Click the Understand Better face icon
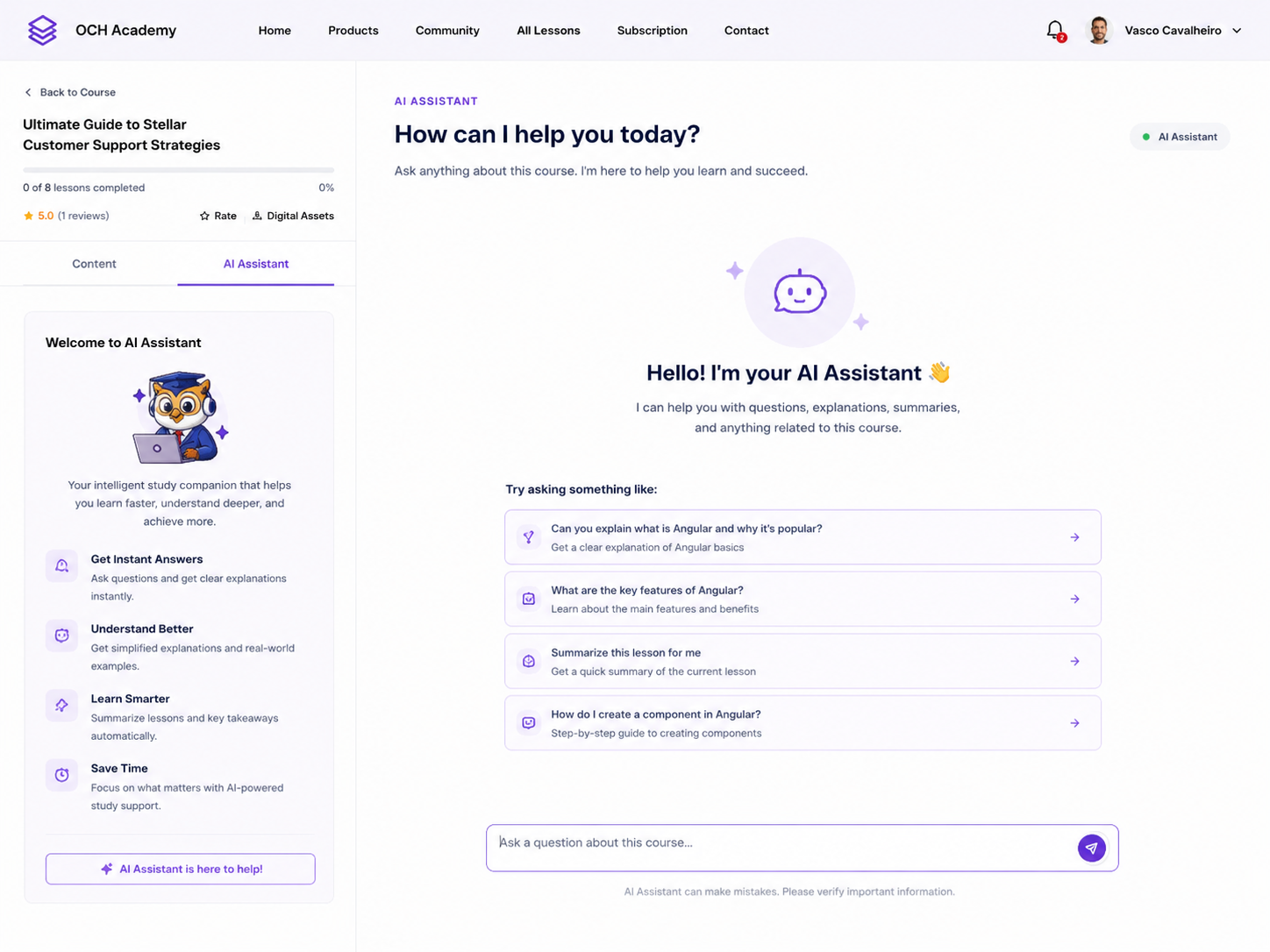 [61, 636]
